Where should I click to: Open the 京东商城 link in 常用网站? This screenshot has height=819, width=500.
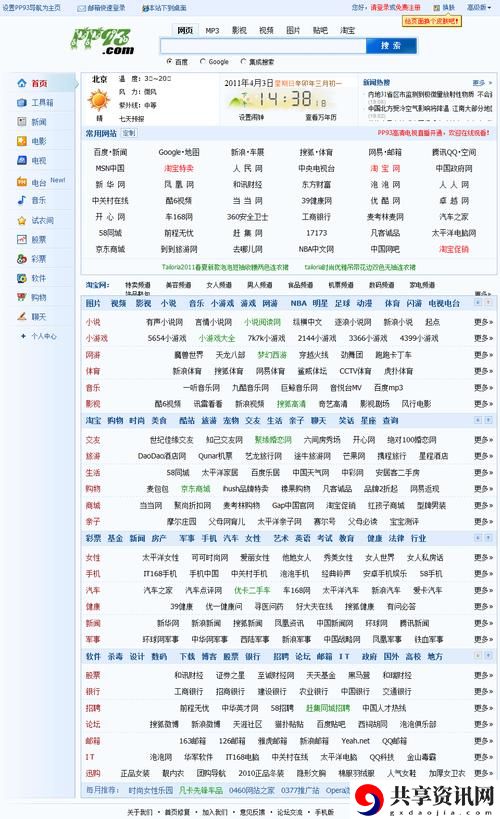coord(110,250)
